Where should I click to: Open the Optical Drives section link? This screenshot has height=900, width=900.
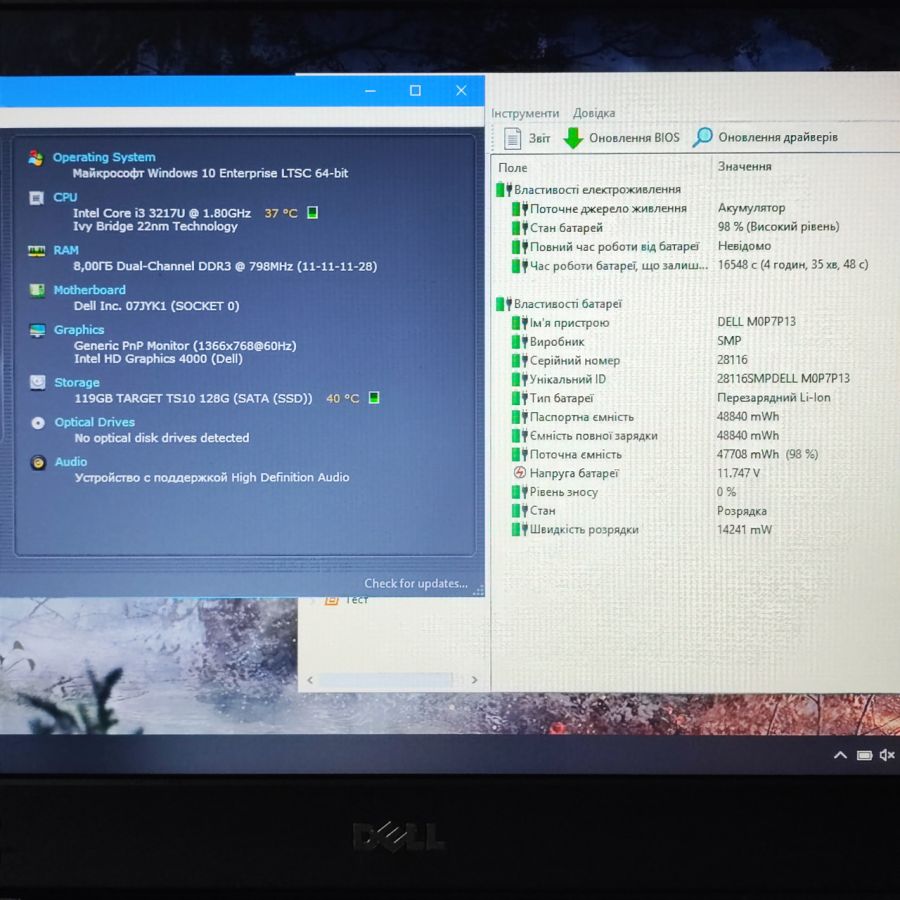[x=95, y=422]
